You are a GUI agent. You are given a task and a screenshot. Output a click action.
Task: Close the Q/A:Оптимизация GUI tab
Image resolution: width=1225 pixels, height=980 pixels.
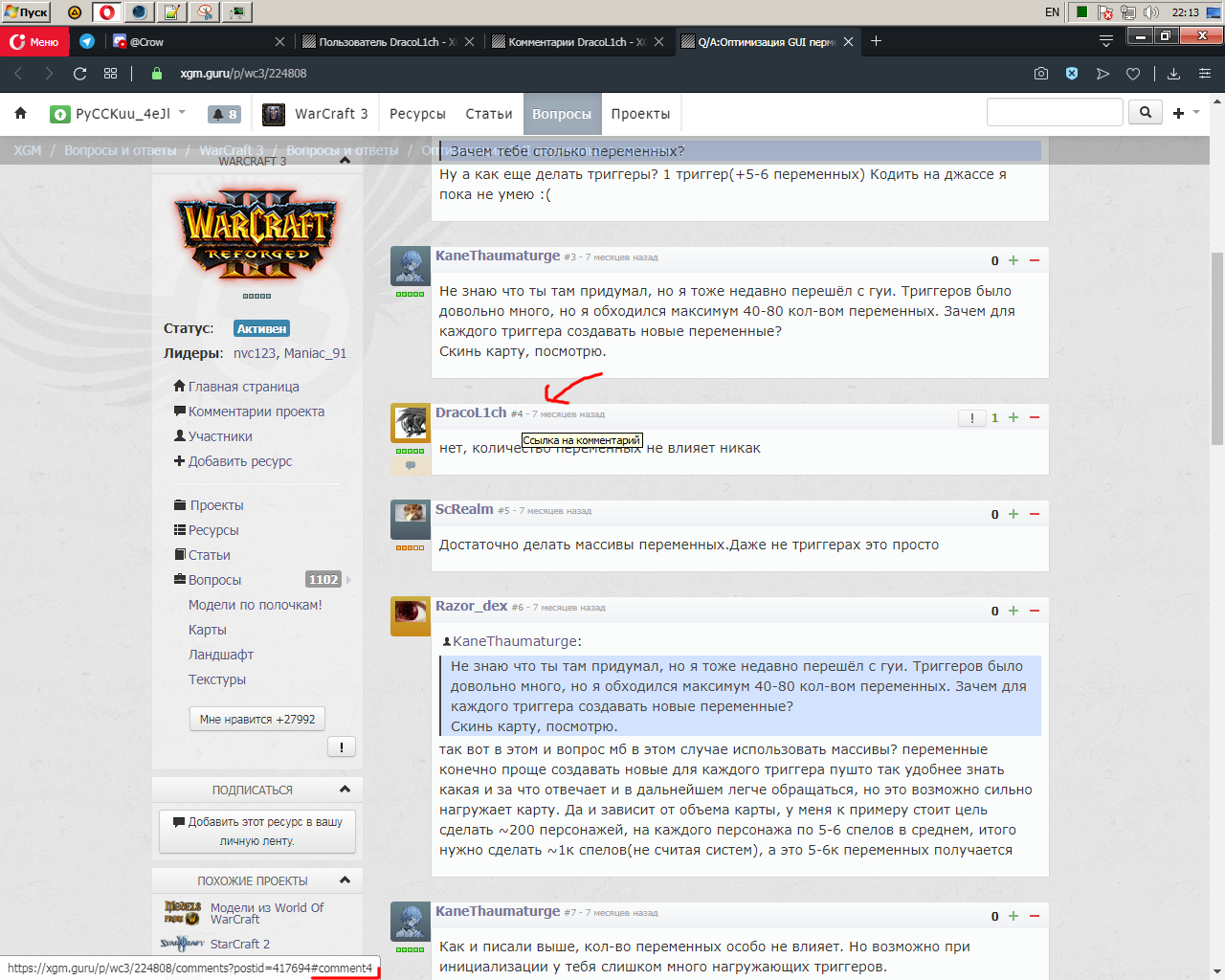pyautogui.click(x=848, y=42)
